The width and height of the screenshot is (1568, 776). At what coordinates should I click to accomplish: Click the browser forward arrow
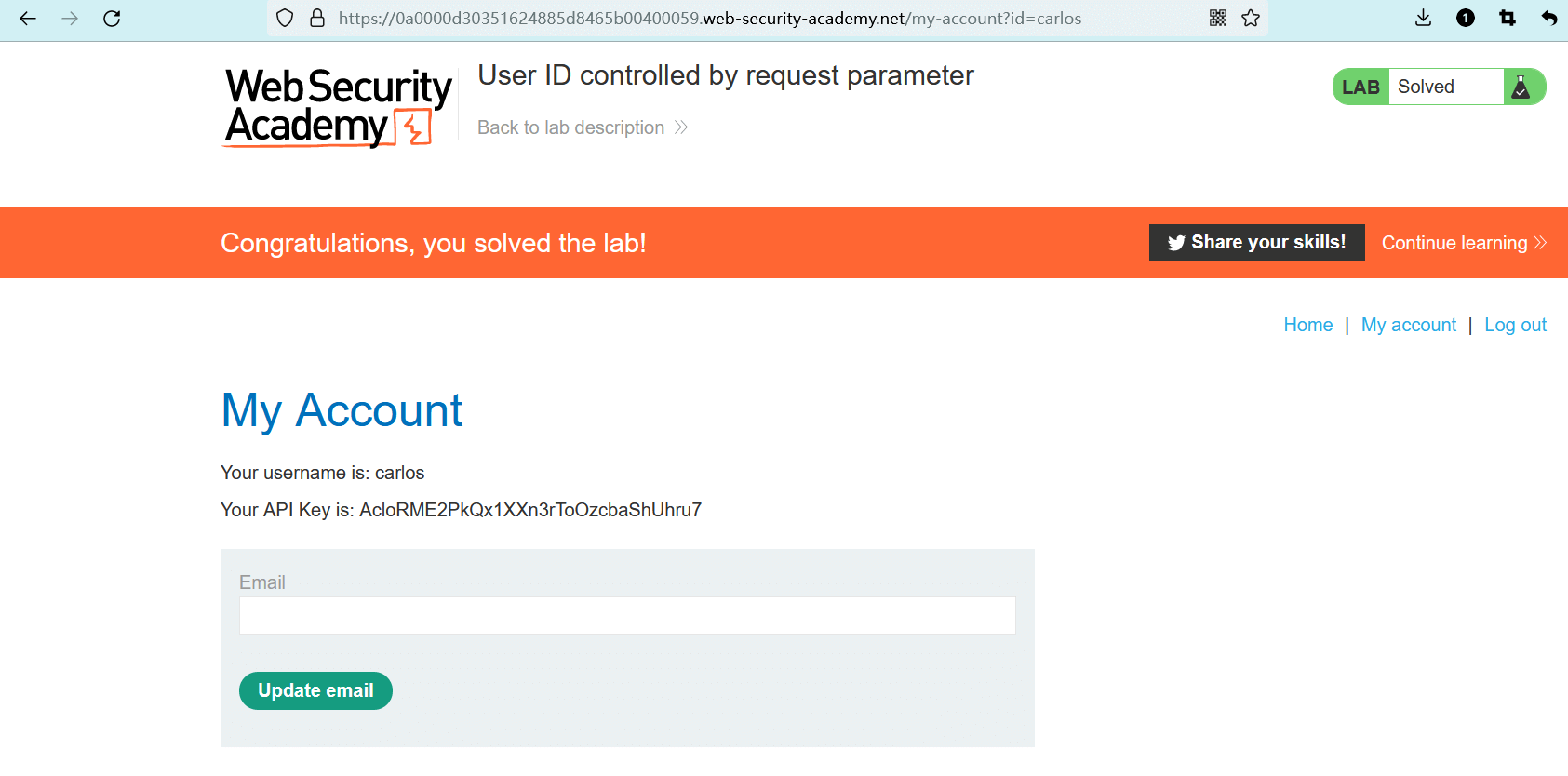tap(70, 18)
